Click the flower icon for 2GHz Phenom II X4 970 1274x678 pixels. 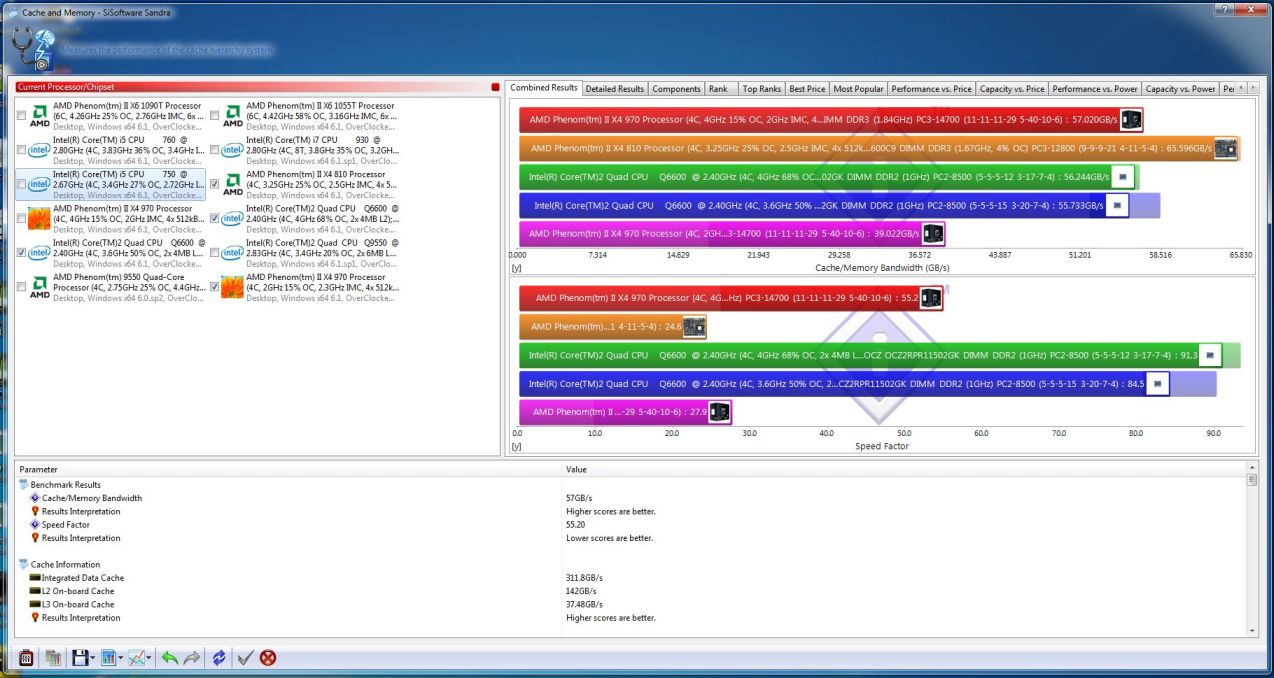pyautogui.click(x=233, y=287)
